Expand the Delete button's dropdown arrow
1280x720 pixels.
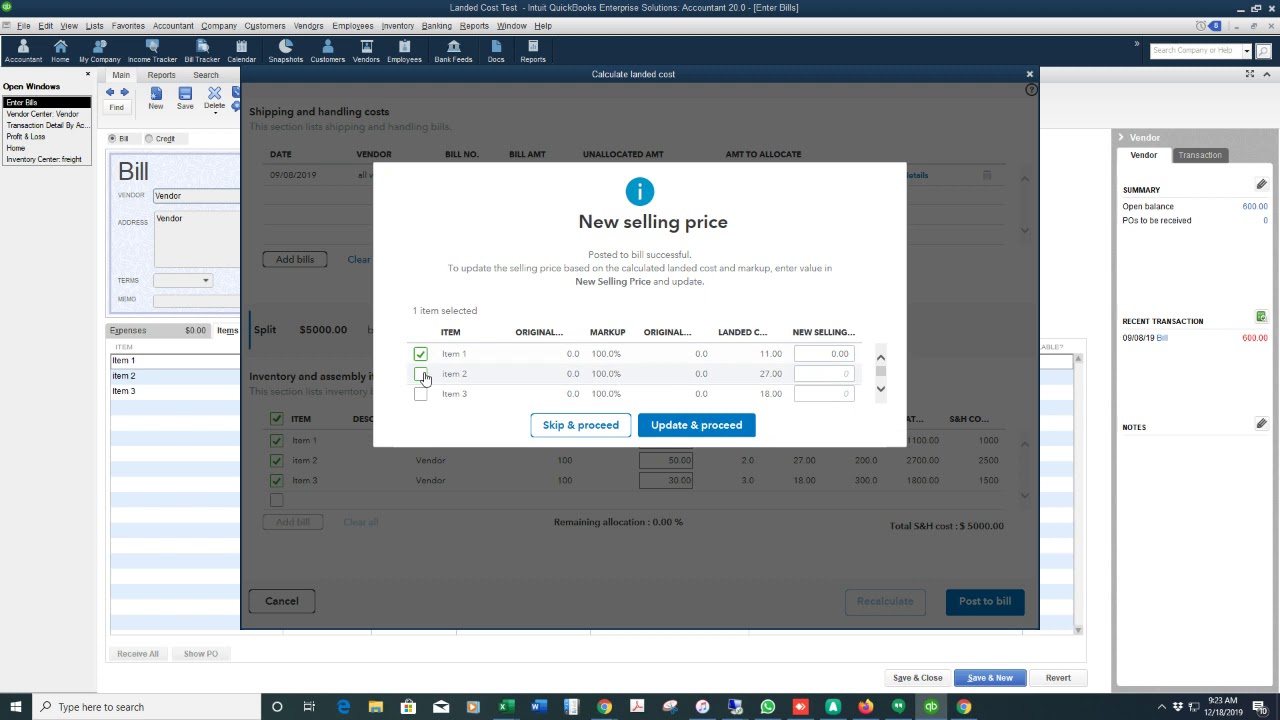point(215,112)
